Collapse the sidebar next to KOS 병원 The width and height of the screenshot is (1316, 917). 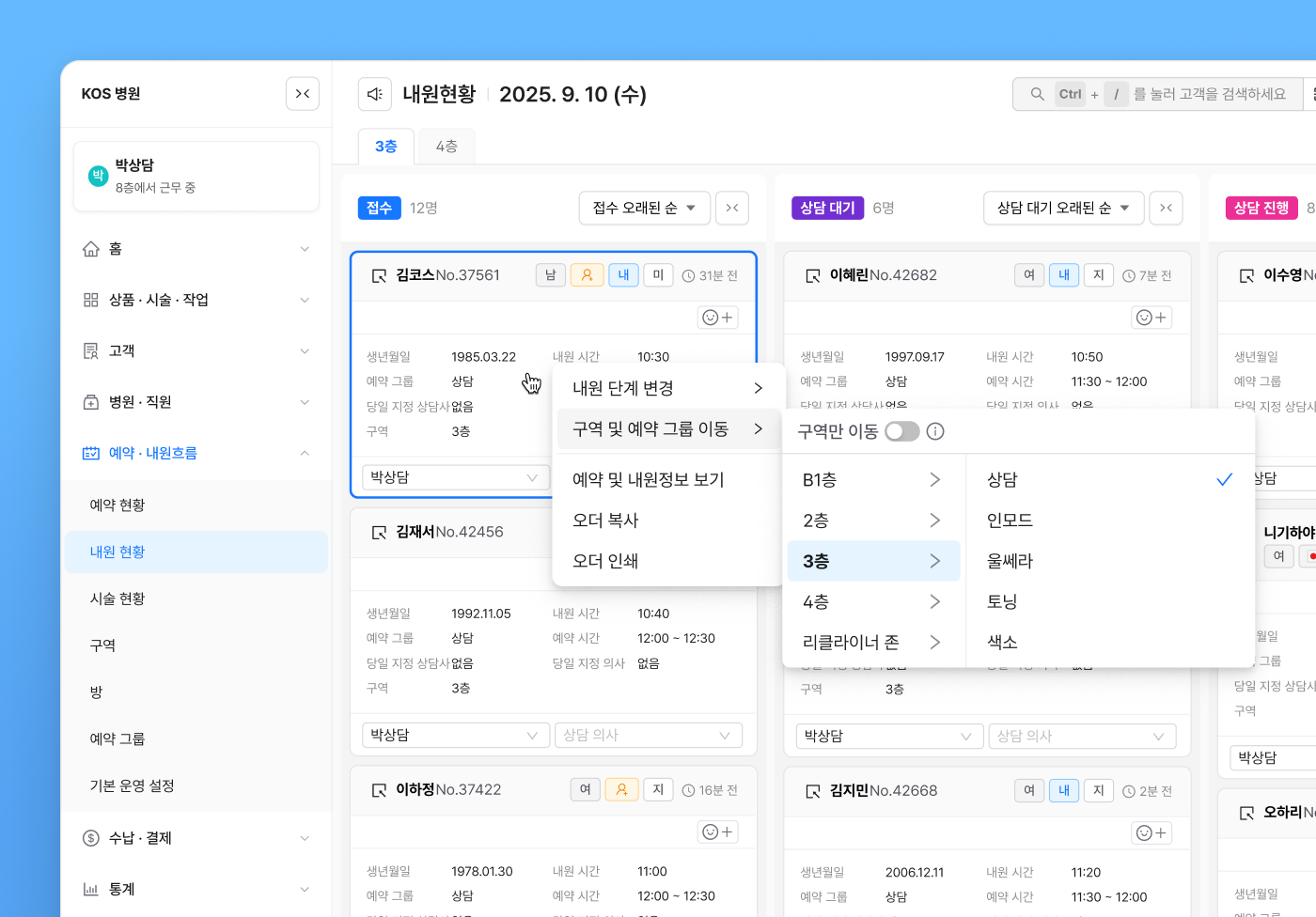(303, 94)
